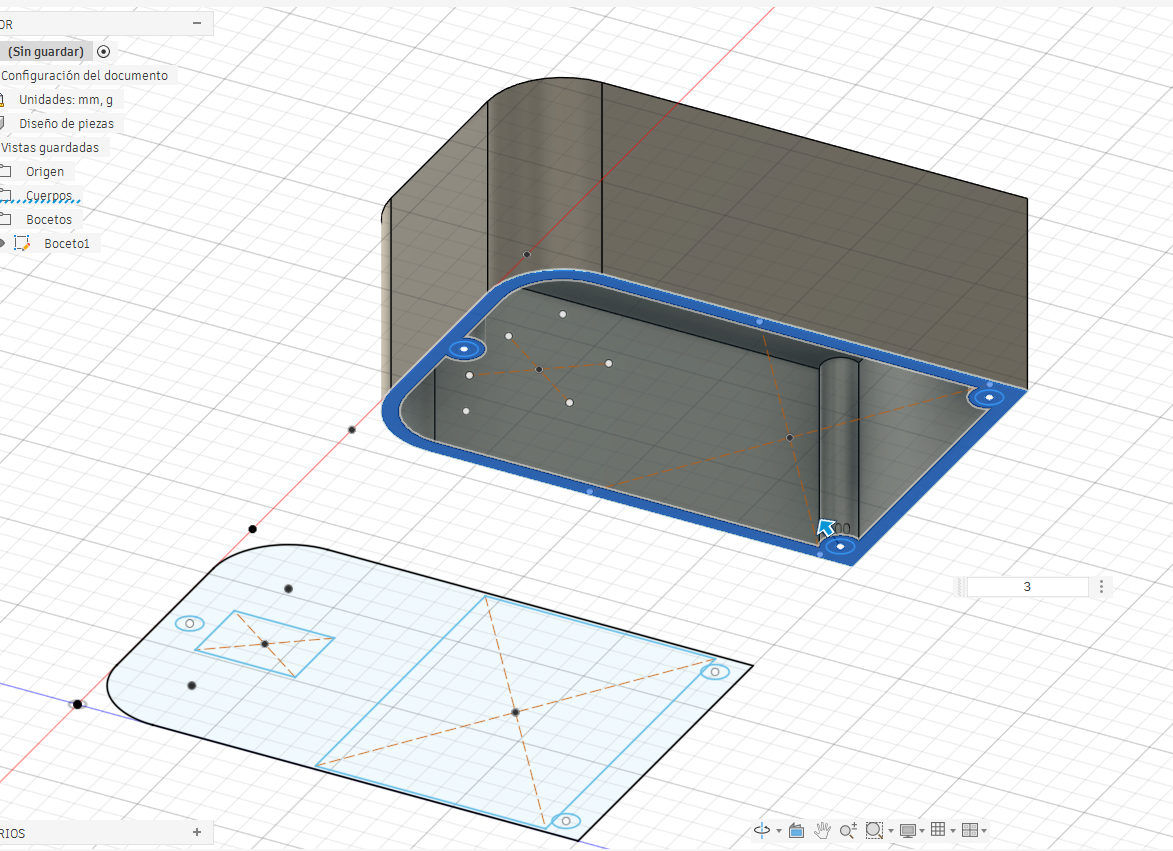Screen dimensions: 1173x851
Task: Open Display Settings monitor icon
Action: (x=908, y=830)
